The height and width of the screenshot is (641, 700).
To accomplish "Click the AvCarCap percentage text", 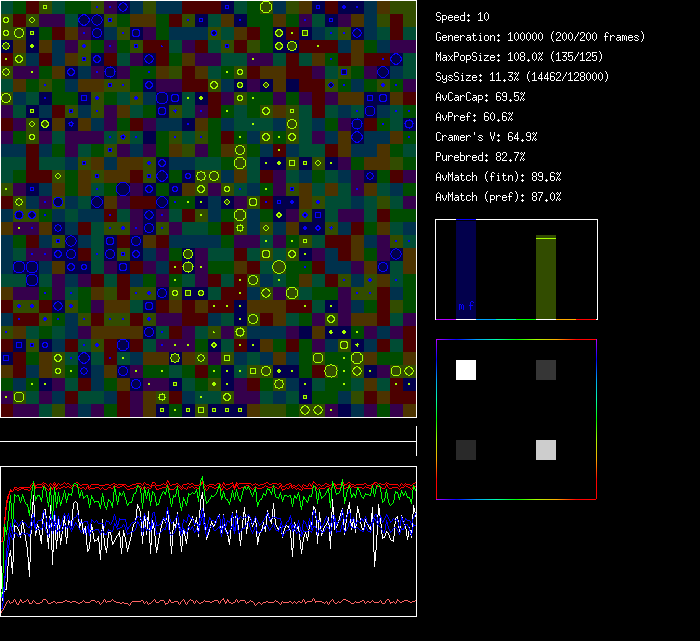I will point(480,97).
